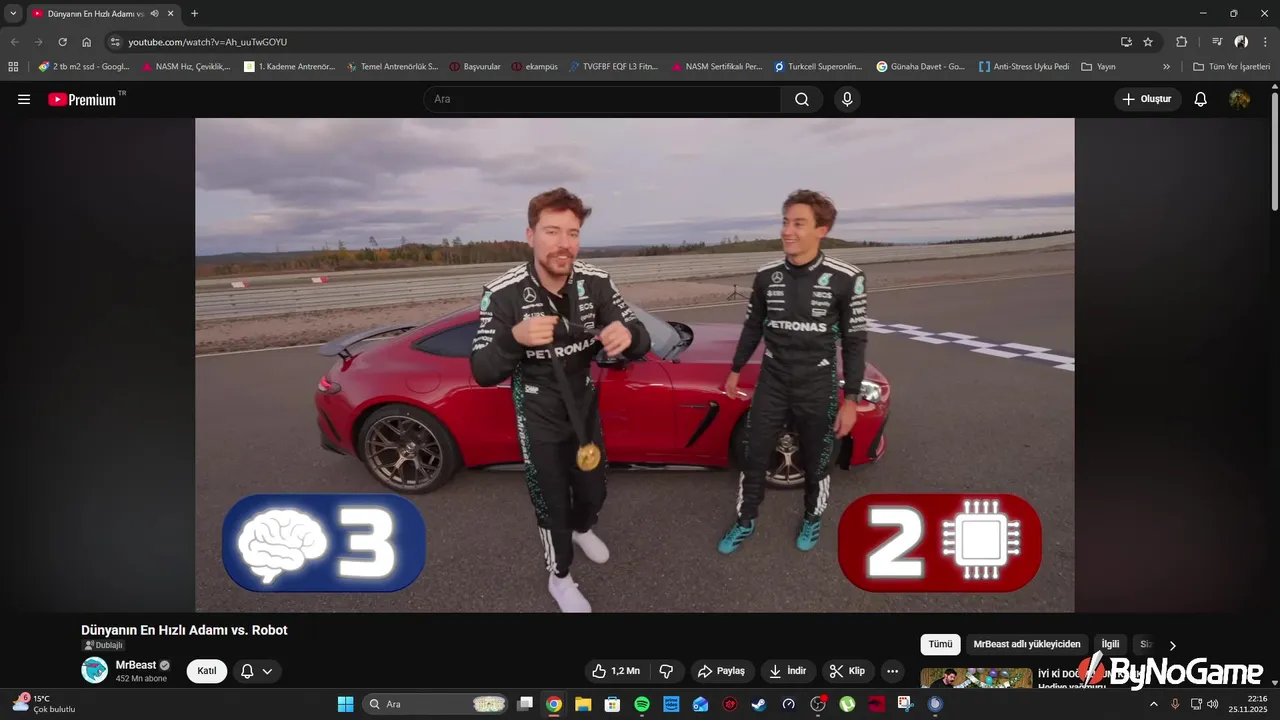1280x720 pixels.
Task: Open ekampüs bookmark
Action: [534, 66]
